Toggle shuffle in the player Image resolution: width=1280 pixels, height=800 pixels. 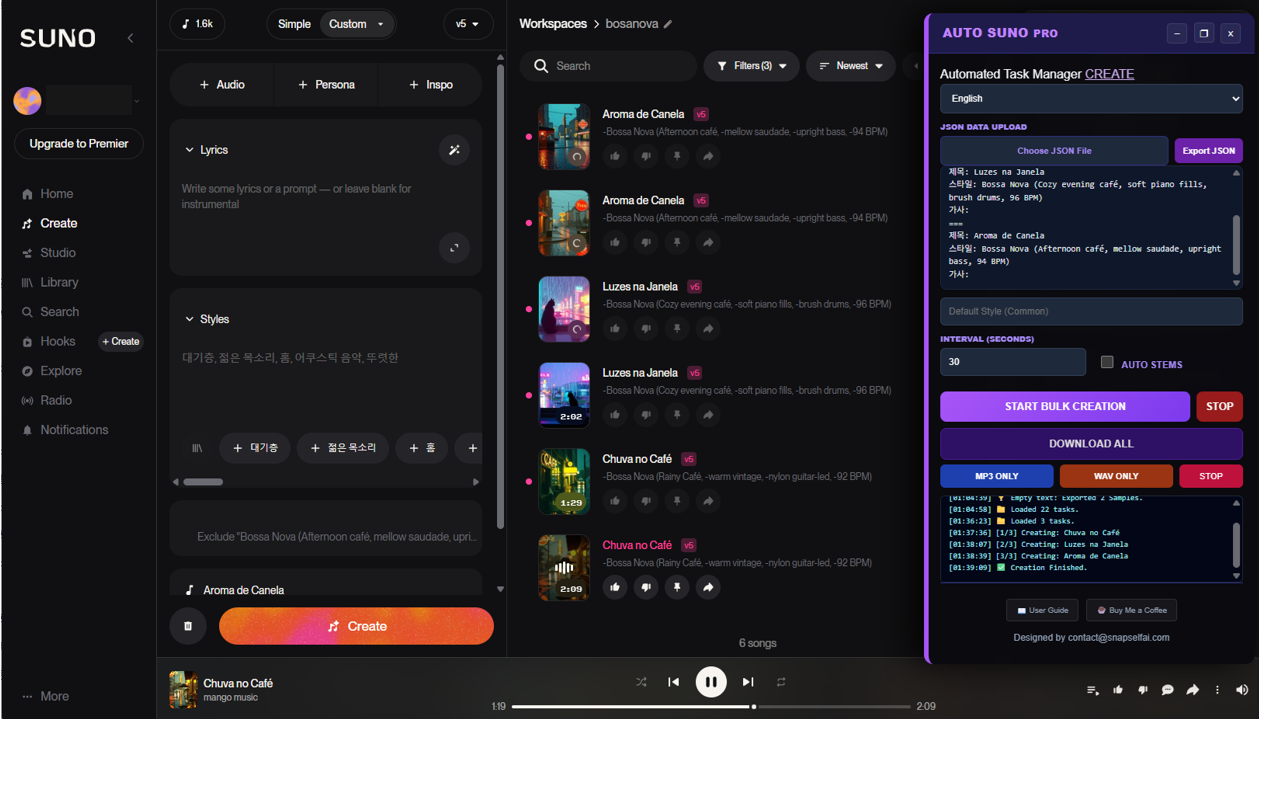pyautogui.click(x=641, y=682)
